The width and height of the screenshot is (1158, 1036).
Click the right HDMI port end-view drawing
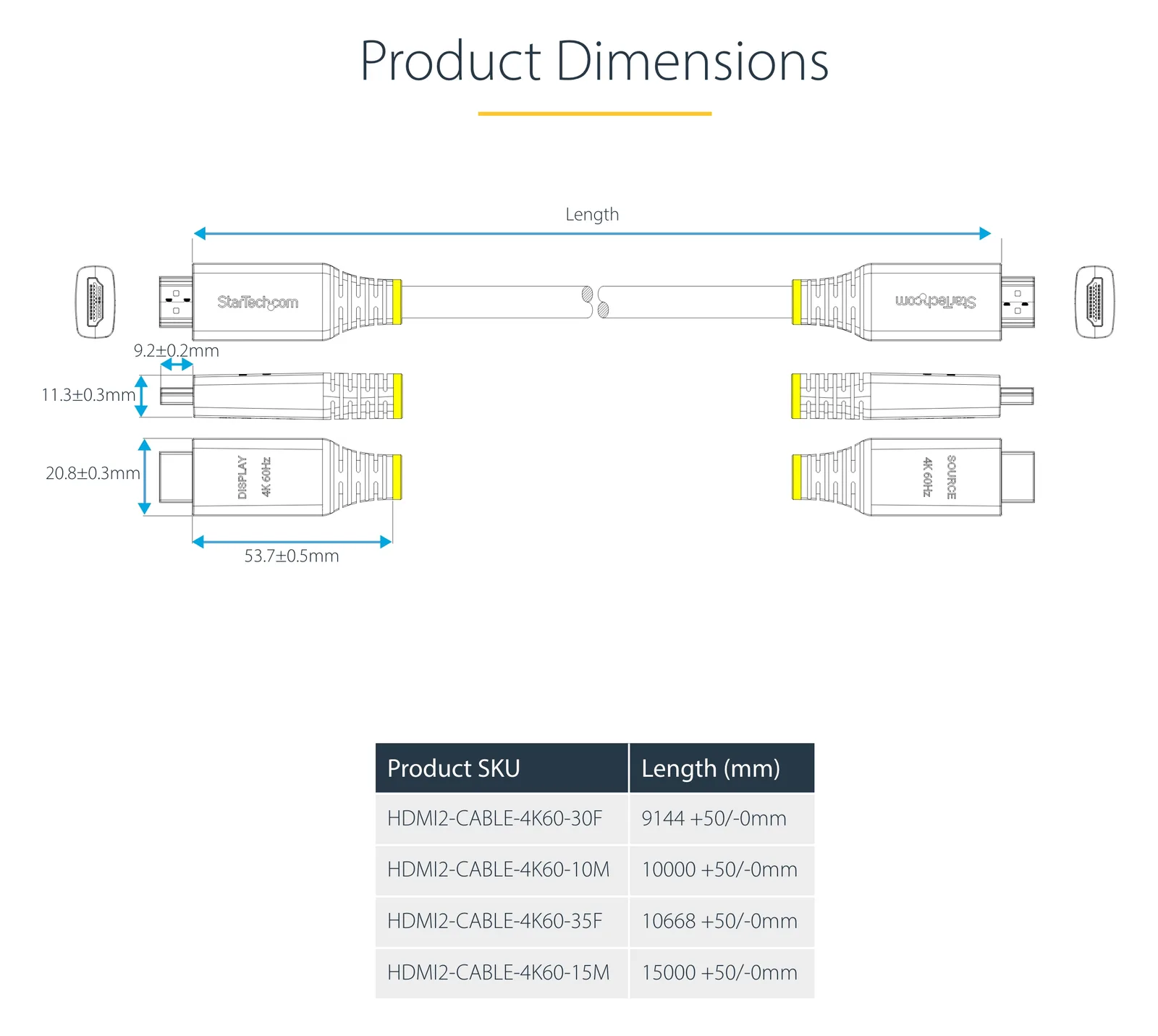point(1094,302)
